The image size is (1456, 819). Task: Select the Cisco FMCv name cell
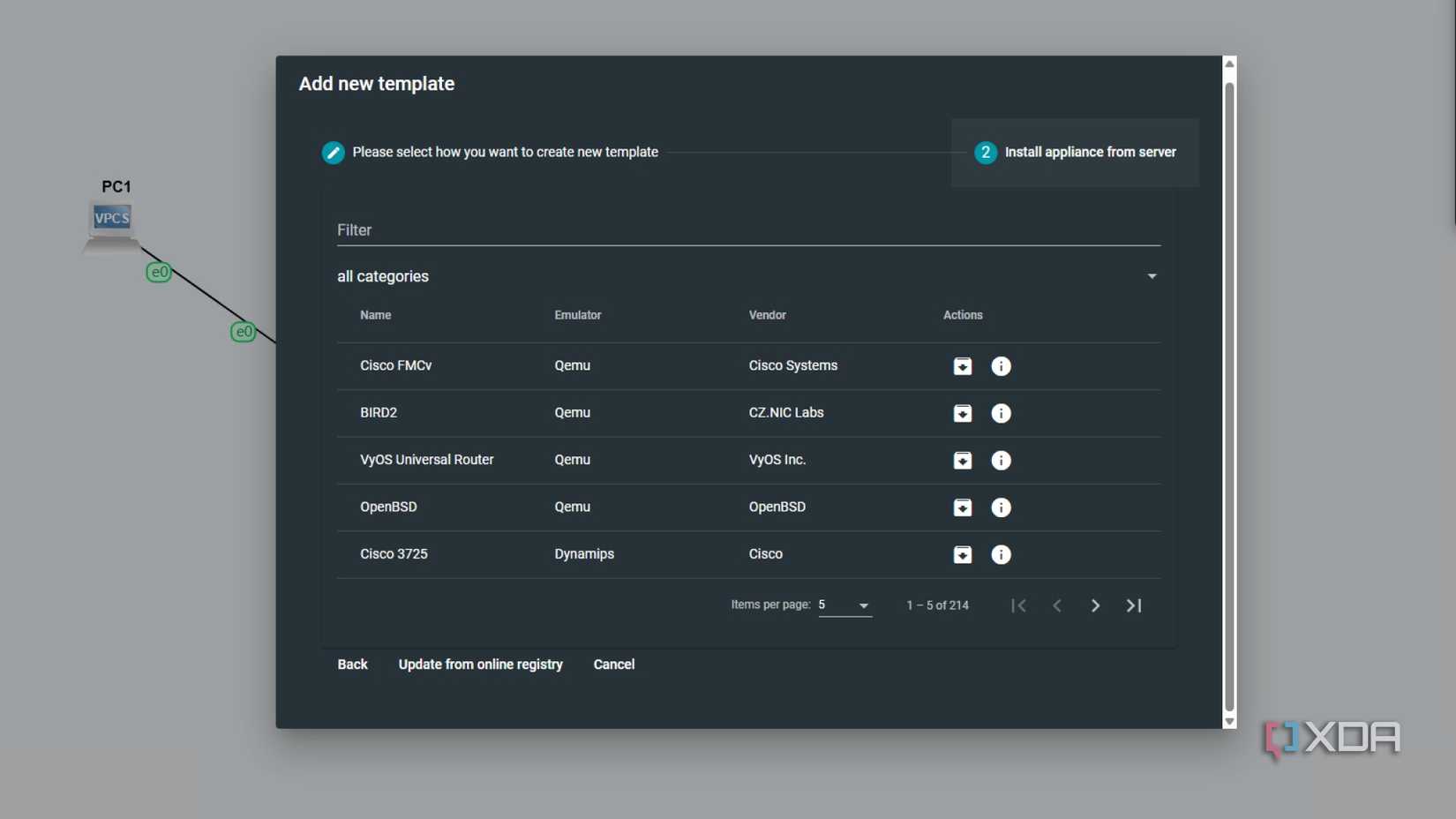pos(396,365)
